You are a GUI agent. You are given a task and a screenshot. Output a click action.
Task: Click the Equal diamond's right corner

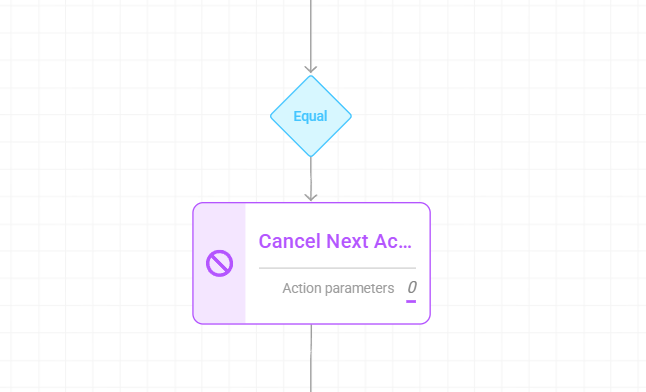[350, 116]
